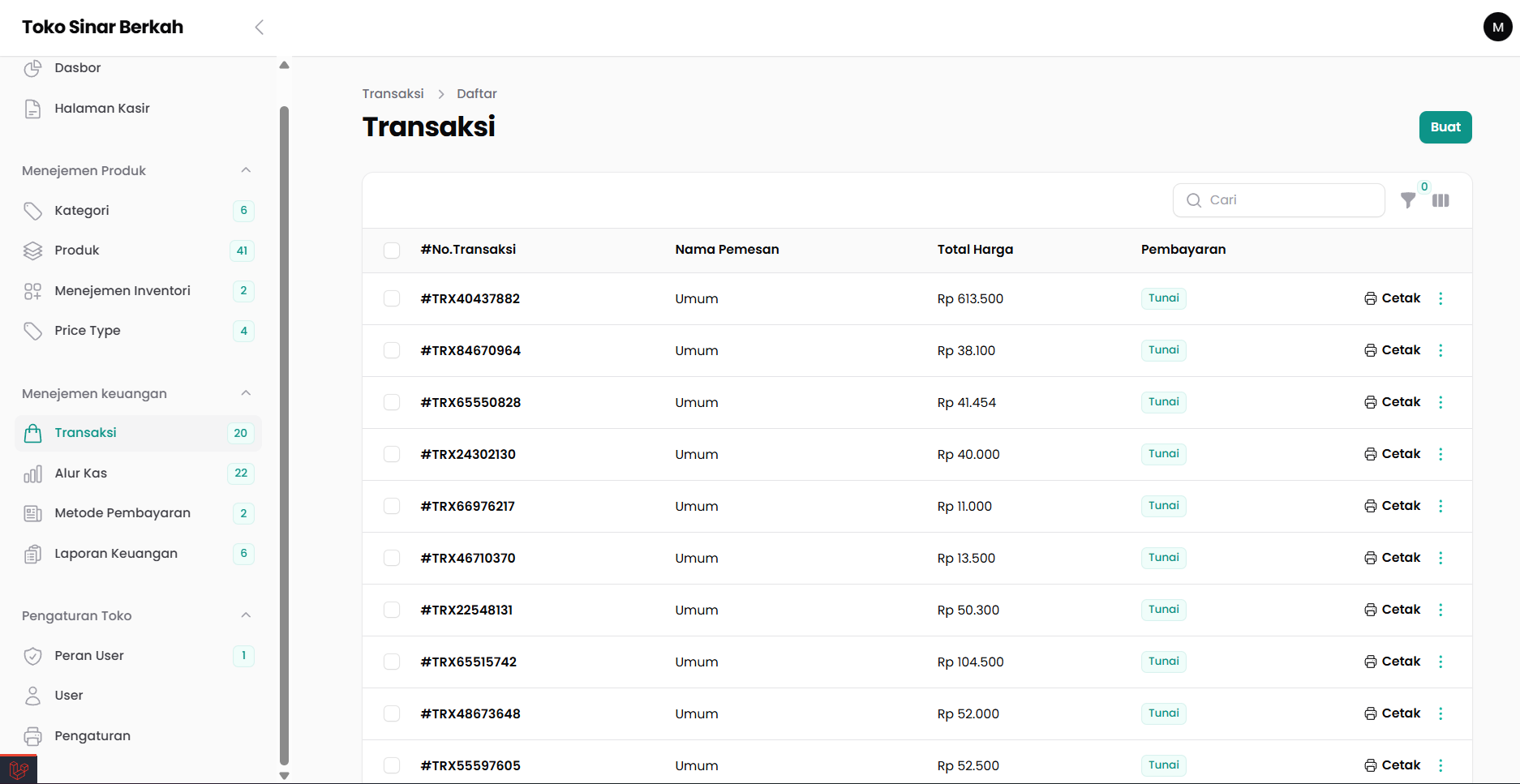Image resolution: width=1520 pixels, height=784 pixels.
Task: Click the User person icon
Action: tap(32, 696)
